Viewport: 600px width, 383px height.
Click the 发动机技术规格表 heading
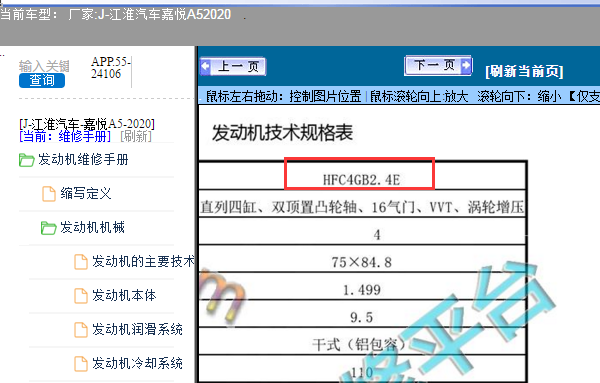[282, 133]
